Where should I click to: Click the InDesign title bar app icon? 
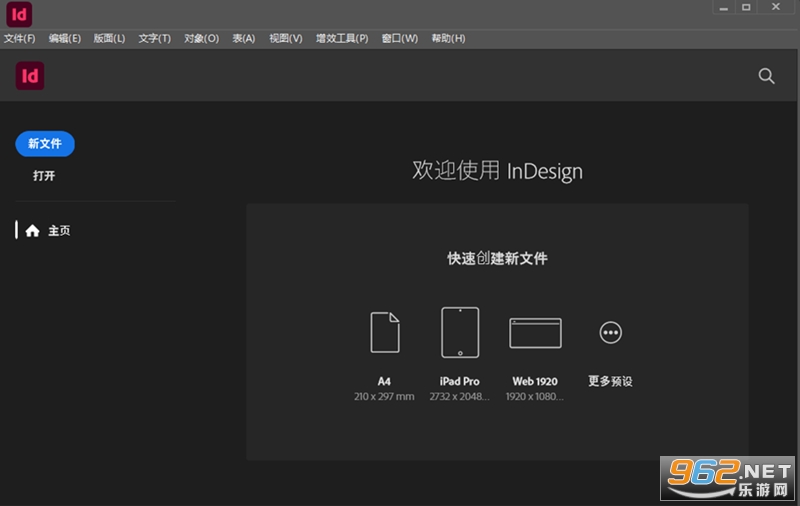[19, 14]
